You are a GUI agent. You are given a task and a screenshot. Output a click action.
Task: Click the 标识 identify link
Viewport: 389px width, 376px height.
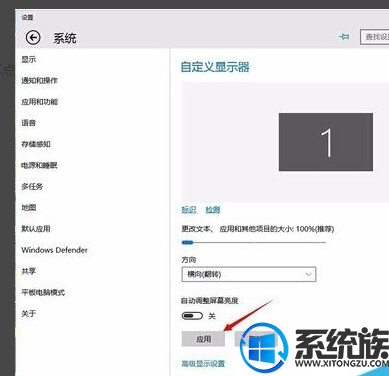tap(189, 210)
